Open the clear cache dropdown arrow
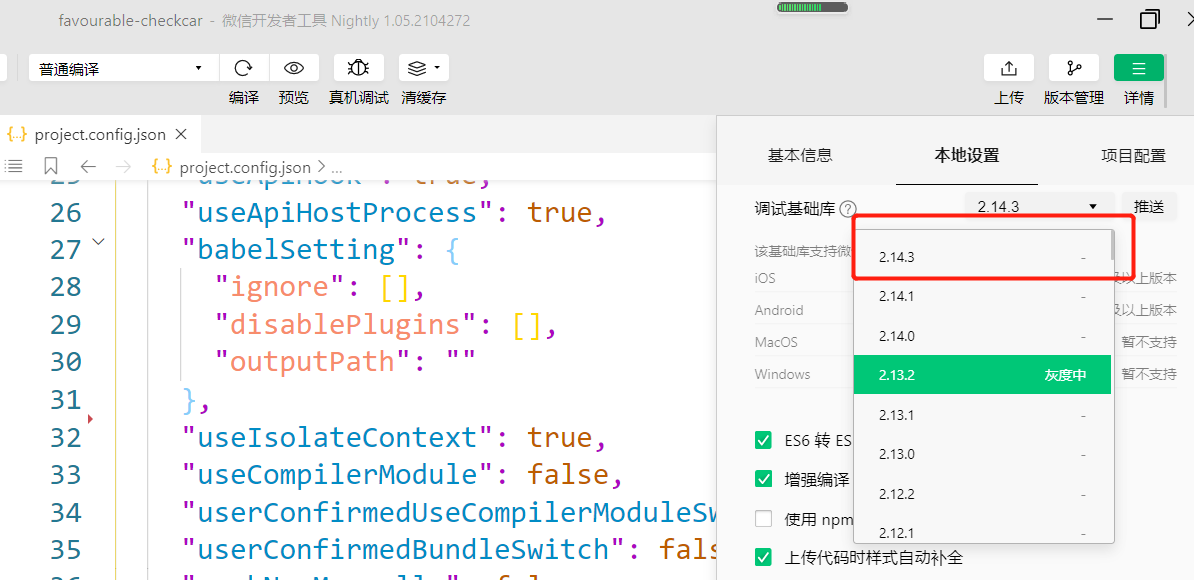Screen dimensions: 1194x580 (x=437, y=68)
